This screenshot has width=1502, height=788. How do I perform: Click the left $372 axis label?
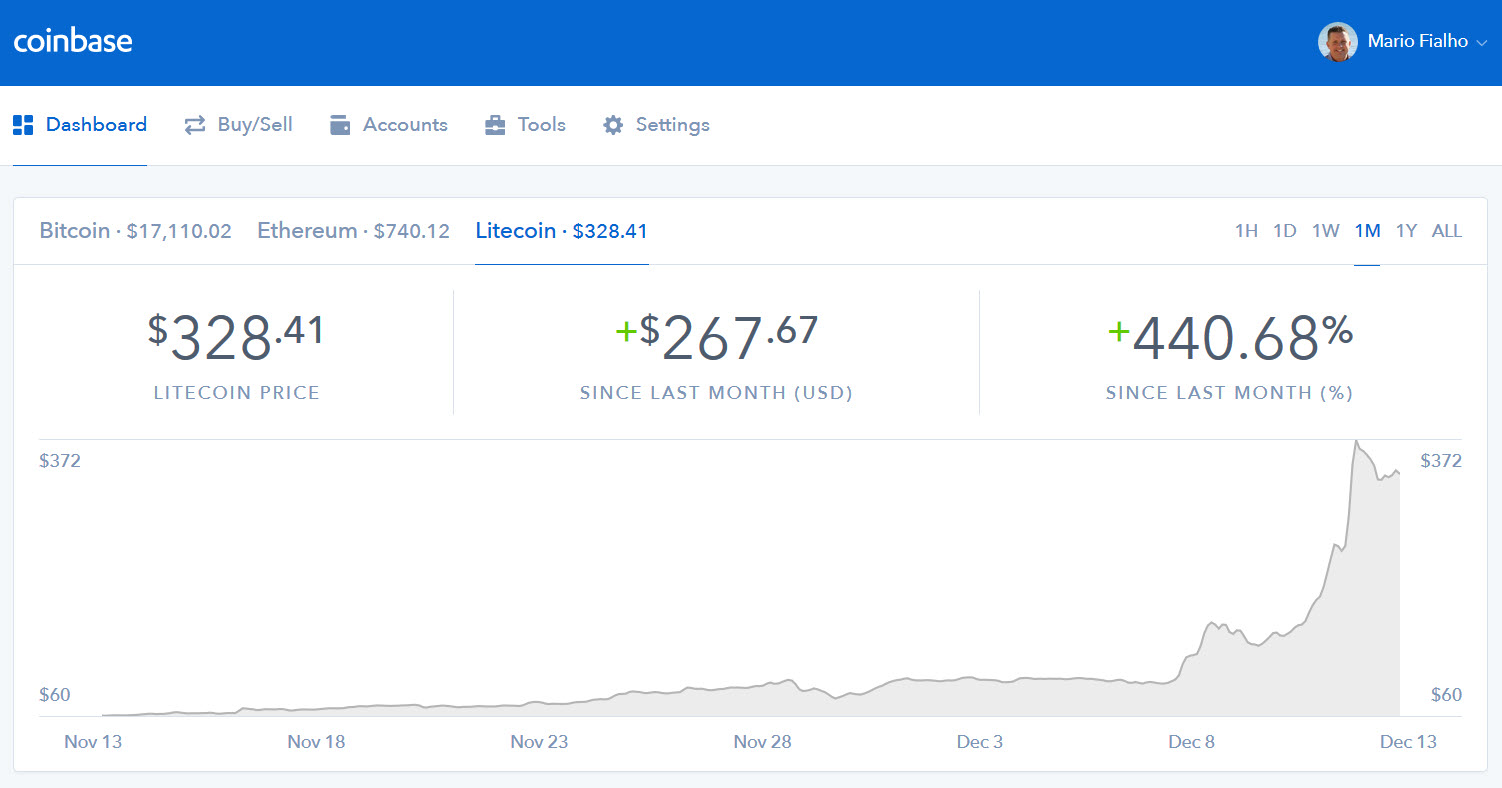60,461
